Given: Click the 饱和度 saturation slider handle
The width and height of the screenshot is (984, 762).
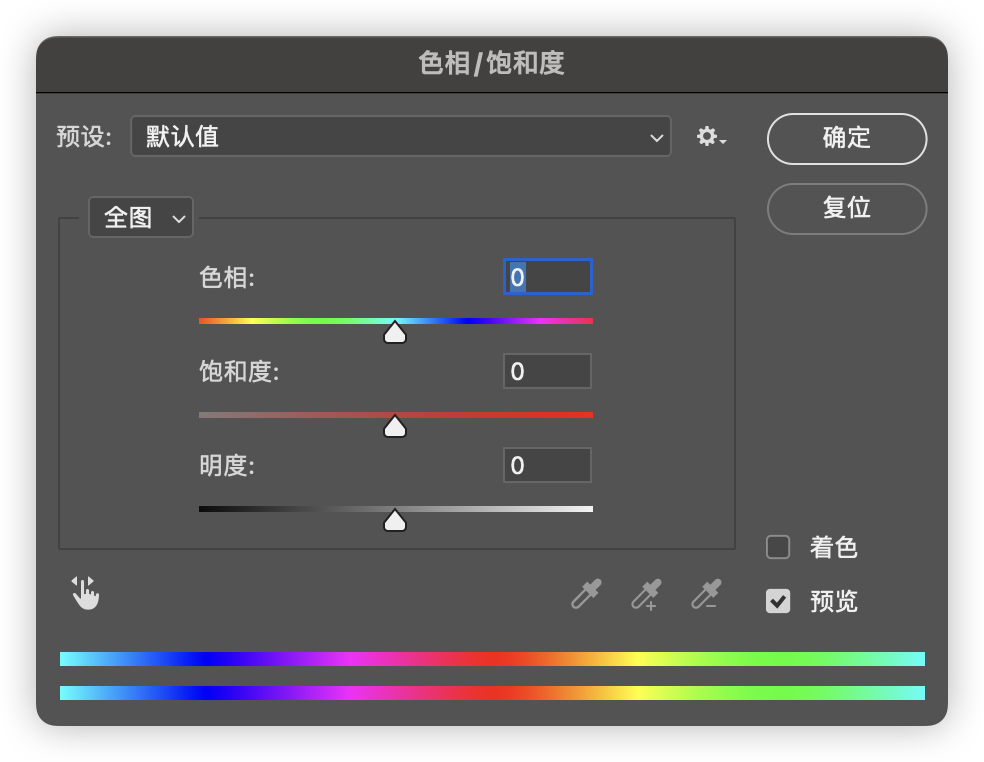Looking at the screenshot, I should coord(395,427).
